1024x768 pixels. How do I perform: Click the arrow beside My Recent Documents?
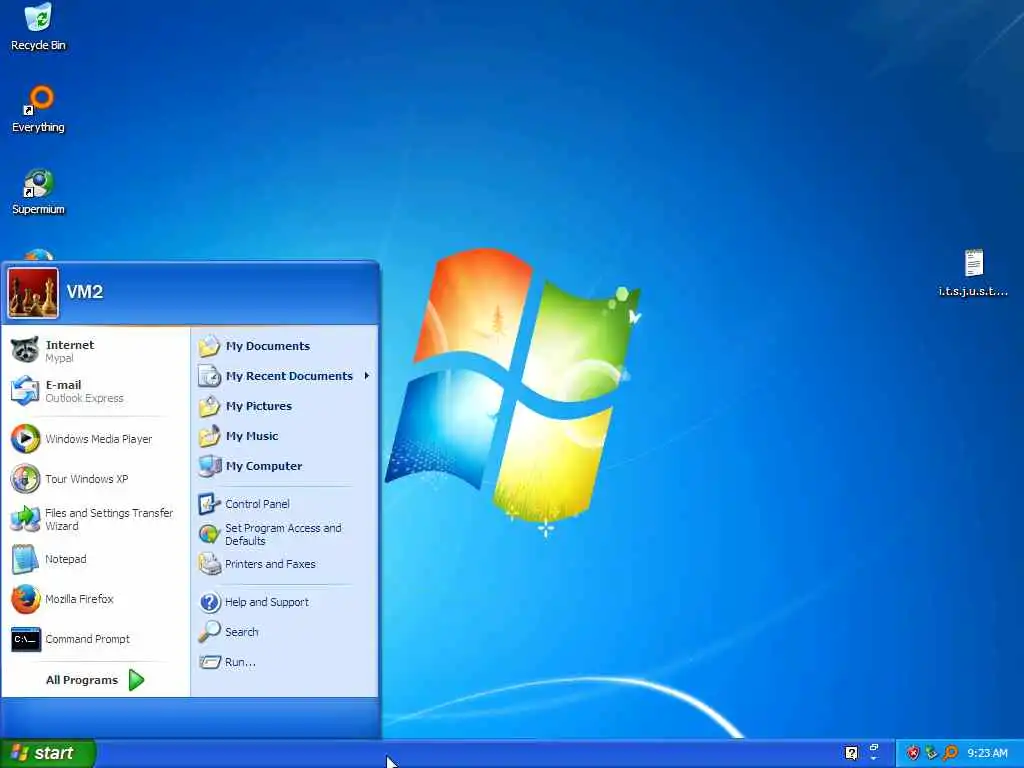367,376
